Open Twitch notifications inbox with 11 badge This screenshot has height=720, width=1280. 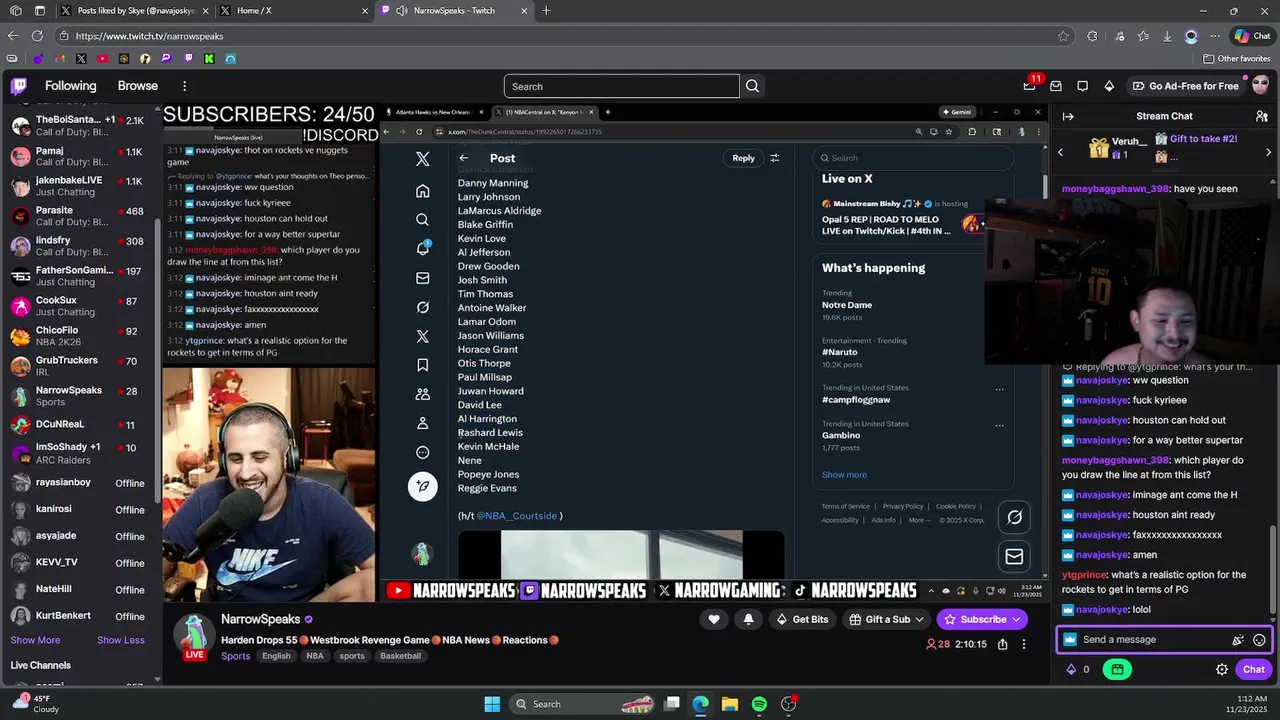click(1029, 86)
